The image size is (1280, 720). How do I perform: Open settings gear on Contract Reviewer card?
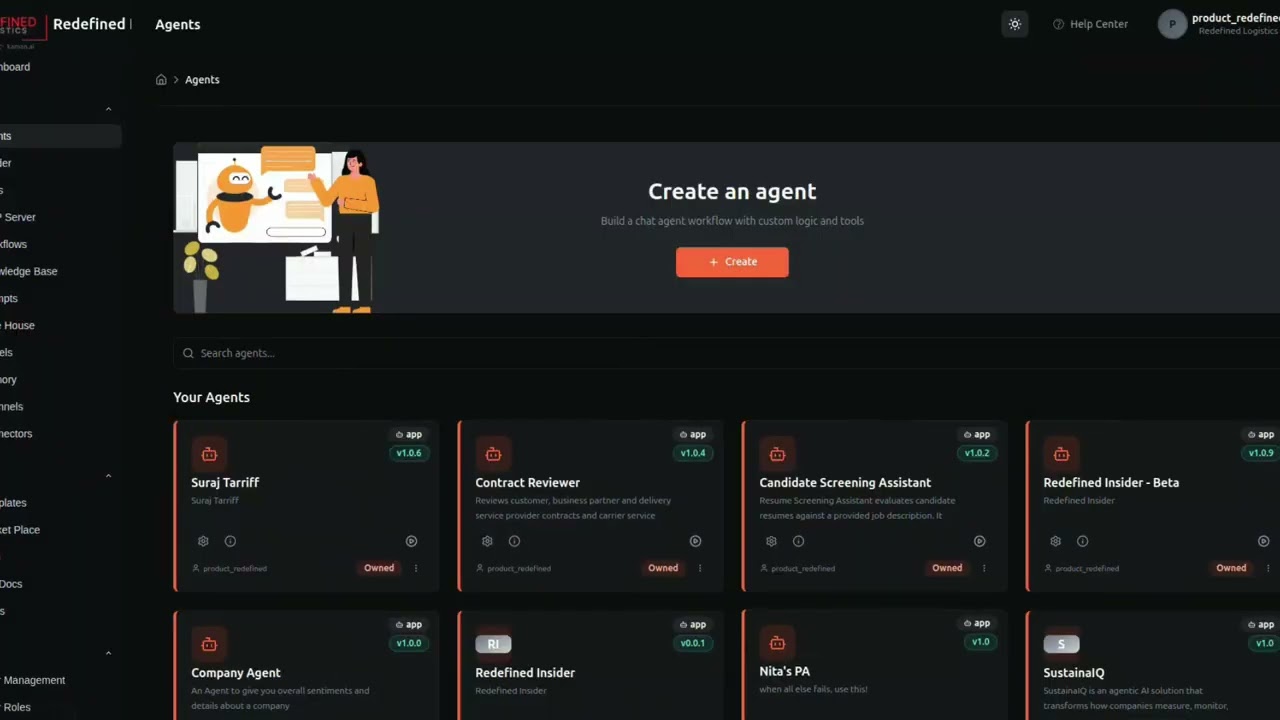[x=487, y=541]
